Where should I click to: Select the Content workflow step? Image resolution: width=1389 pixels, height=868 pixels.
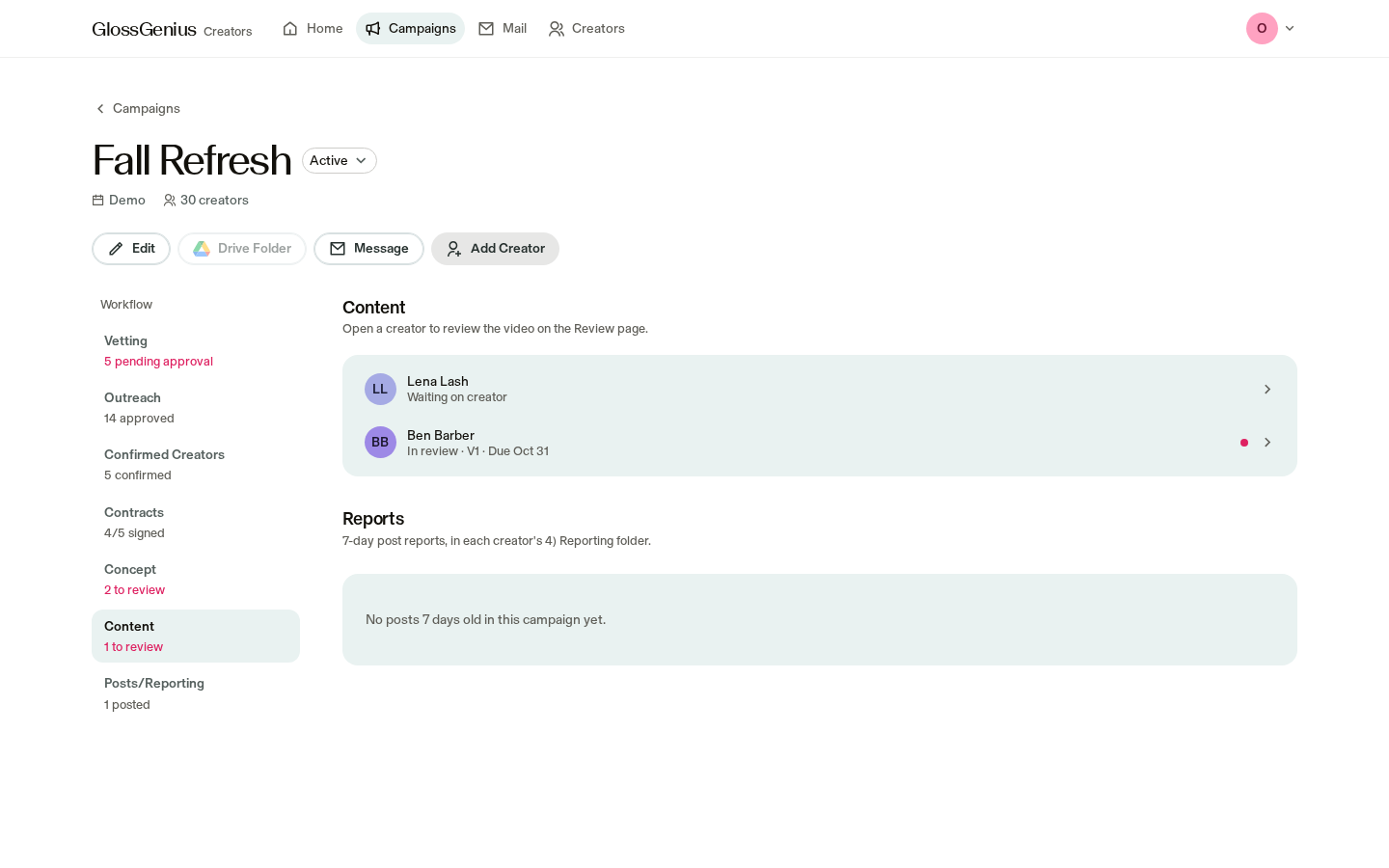pyautogui.click(x=196, y=637)
